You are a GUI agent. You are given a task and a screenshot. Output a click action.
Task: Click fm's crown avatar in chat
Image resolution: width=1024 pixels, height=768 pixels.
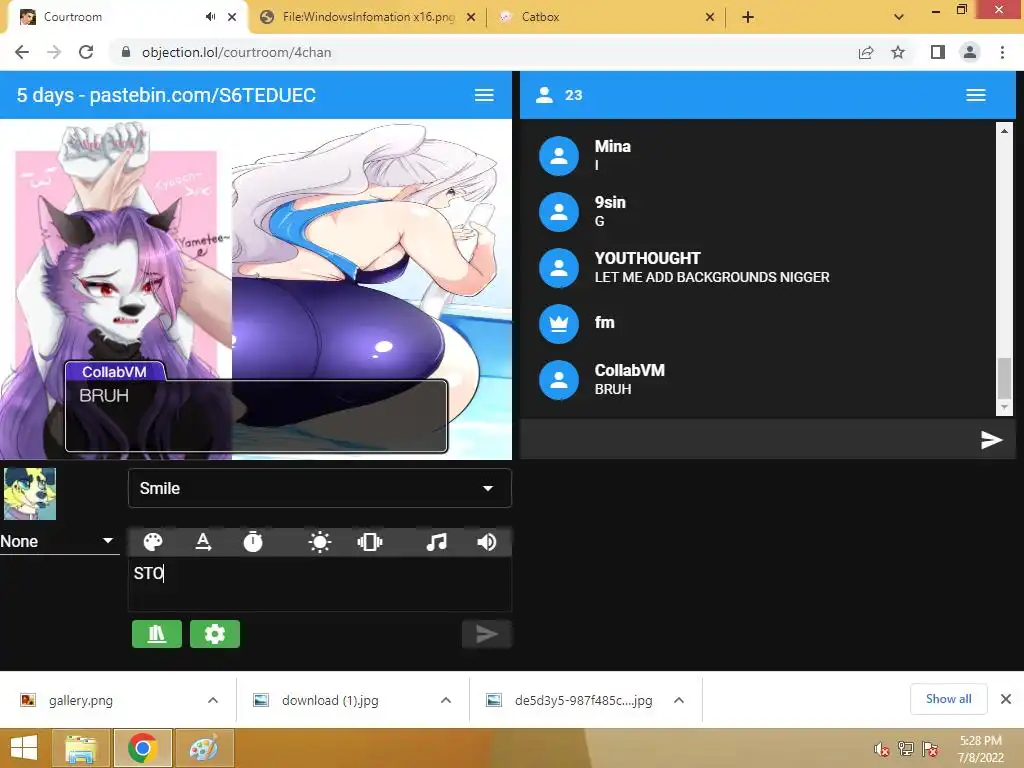(x=558, y=324)
